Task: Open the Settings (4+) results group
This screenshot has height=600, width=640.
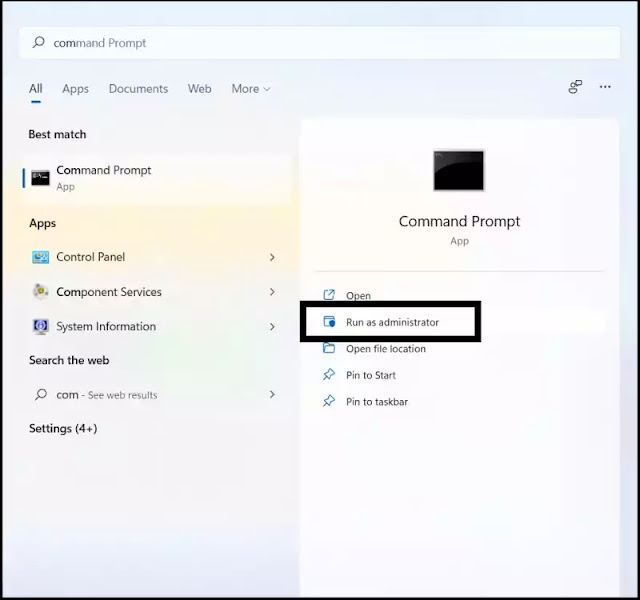Action: 63,429
